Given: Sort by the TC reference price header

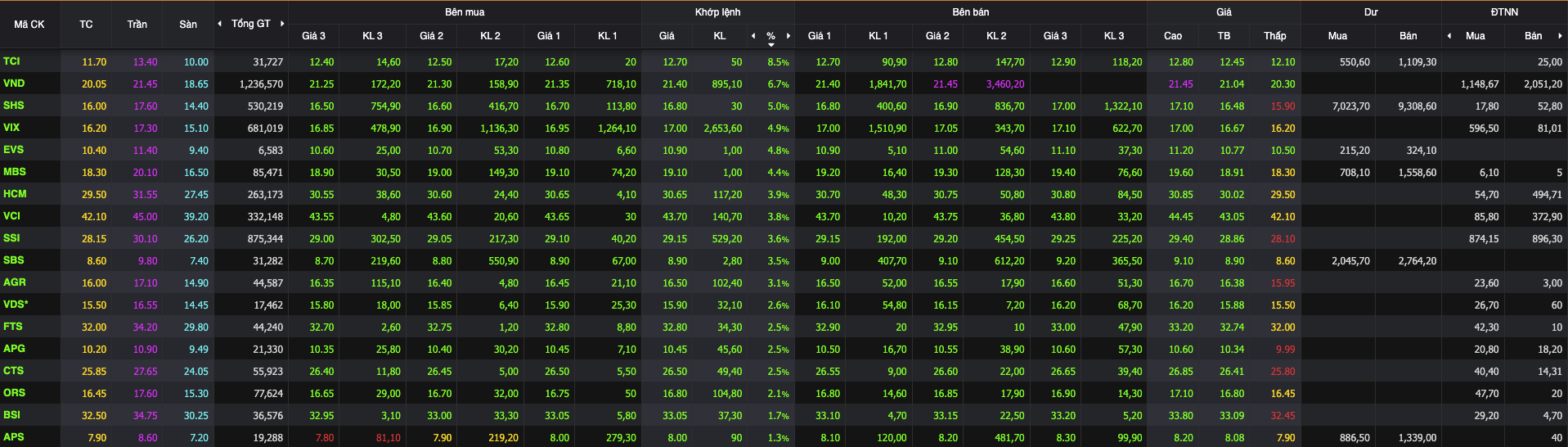Looking at the screenshot, I should click(x=86, y=25).
